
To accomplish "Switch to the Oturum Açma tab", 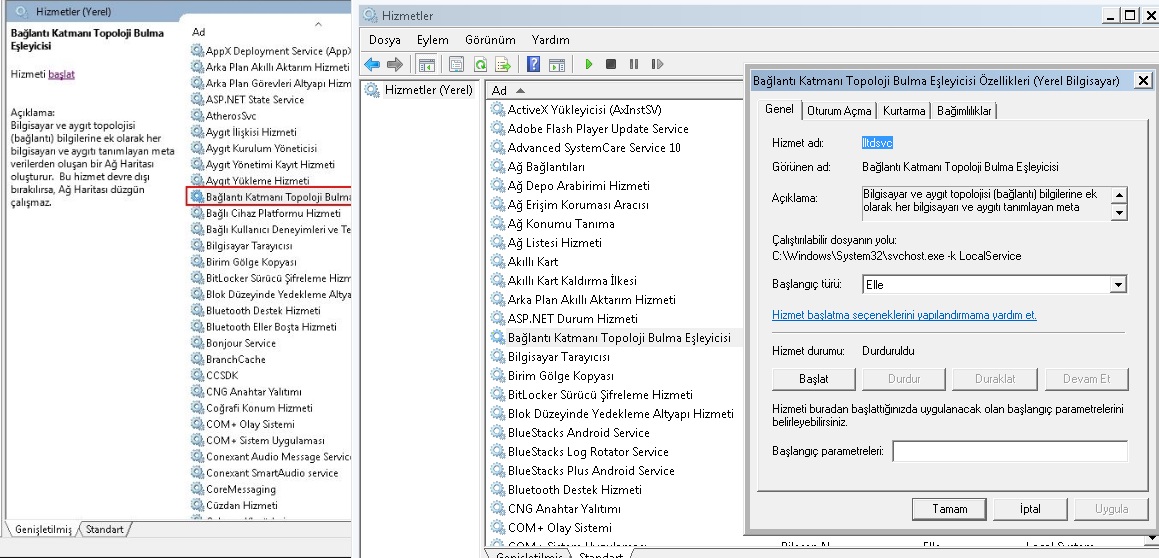I will click(839, 111).
